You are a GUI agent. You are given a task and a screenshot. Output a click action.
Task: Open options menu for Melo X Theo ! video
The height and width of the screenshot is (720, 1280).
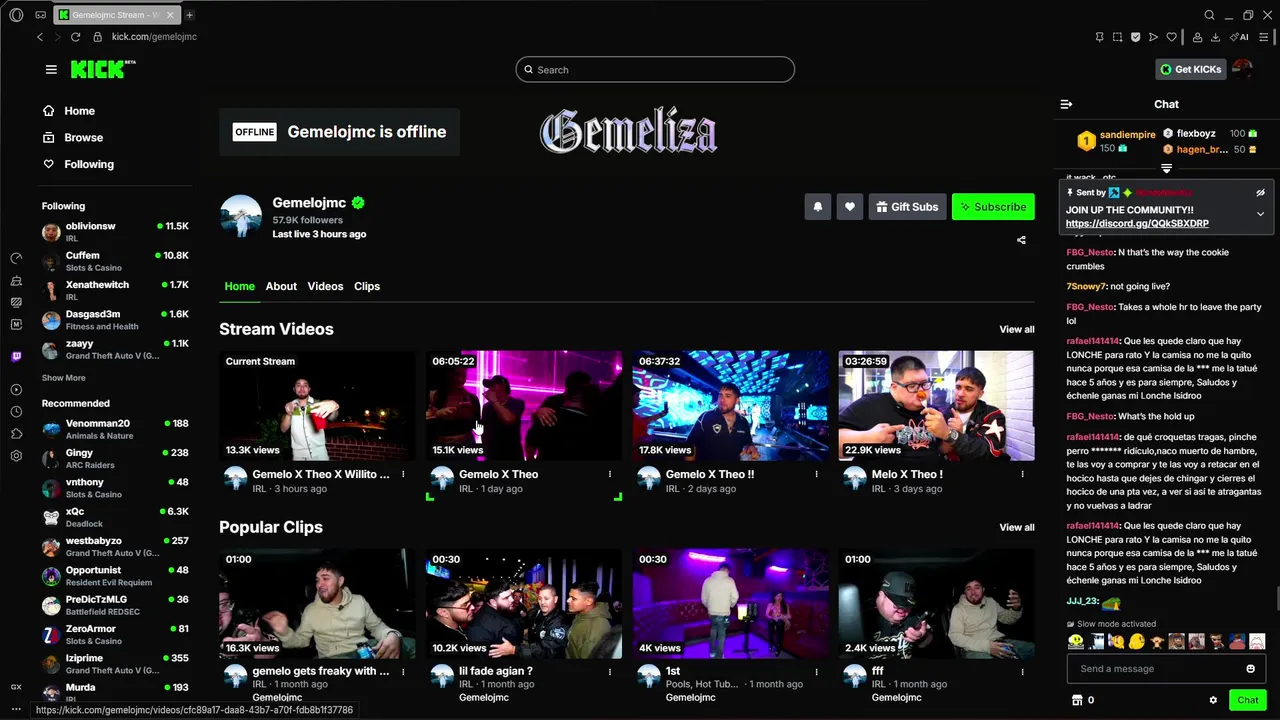tap(1022, 475)
